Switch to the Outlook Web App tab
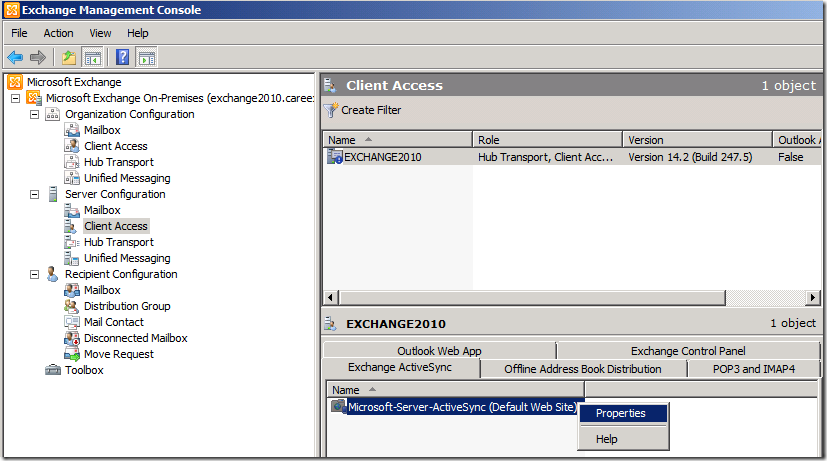The height and width of the screenshot is (461, 827). (x=439, y=351)
